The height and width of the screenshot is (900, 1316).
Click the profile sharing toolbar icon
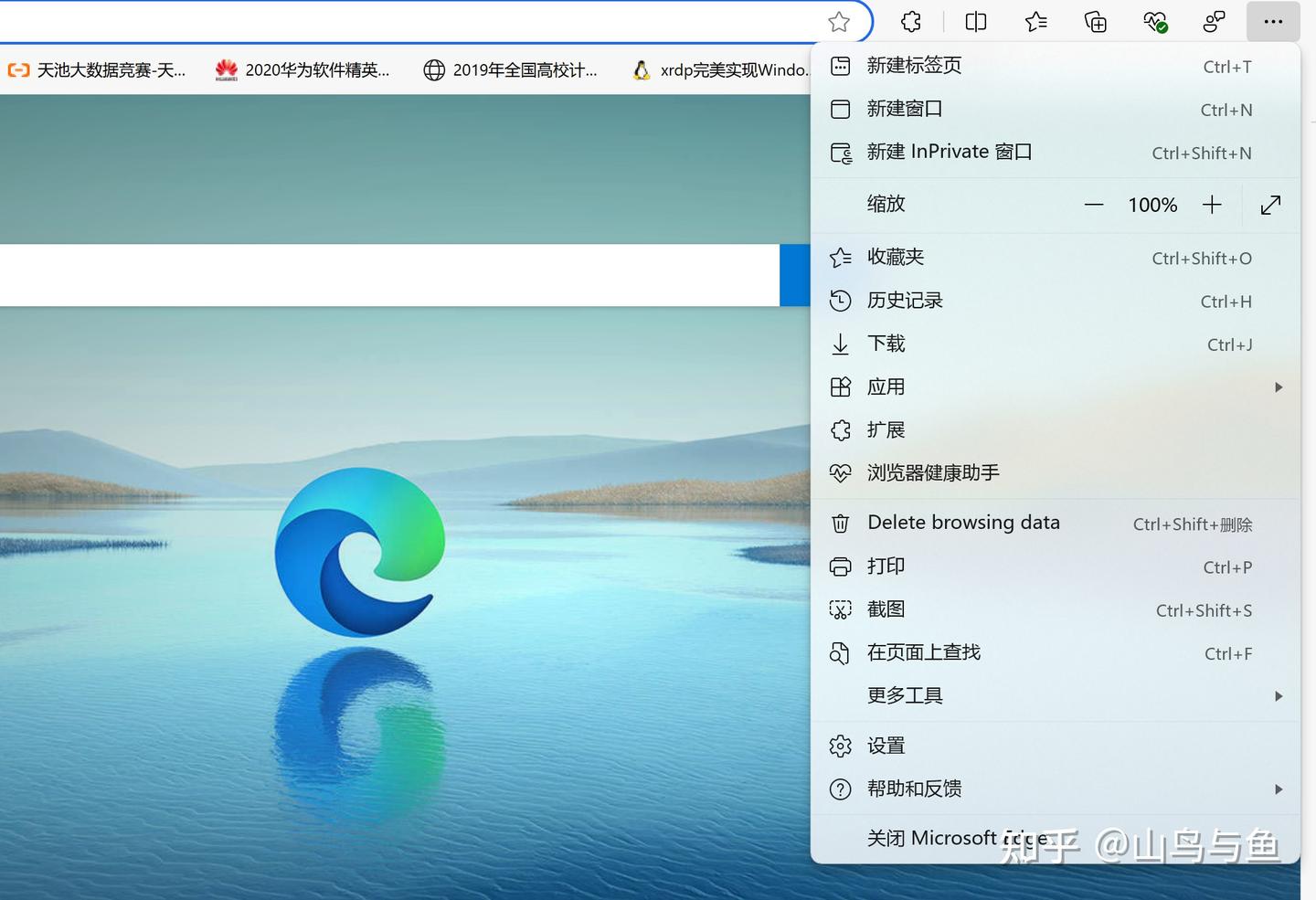pyautogui.click(x=1214, y=22)
